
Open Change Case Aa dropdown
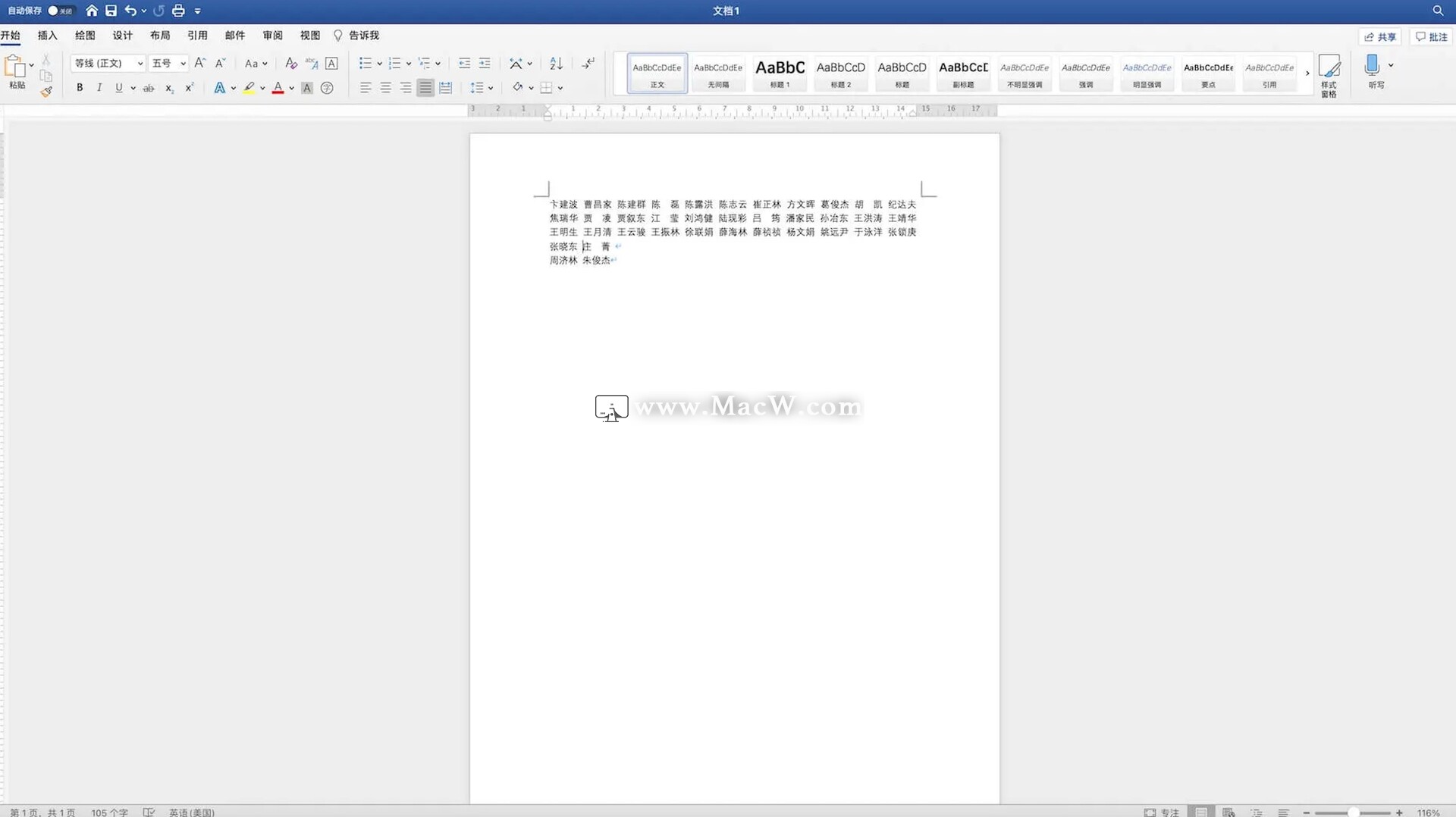click(x=256, y=63)
